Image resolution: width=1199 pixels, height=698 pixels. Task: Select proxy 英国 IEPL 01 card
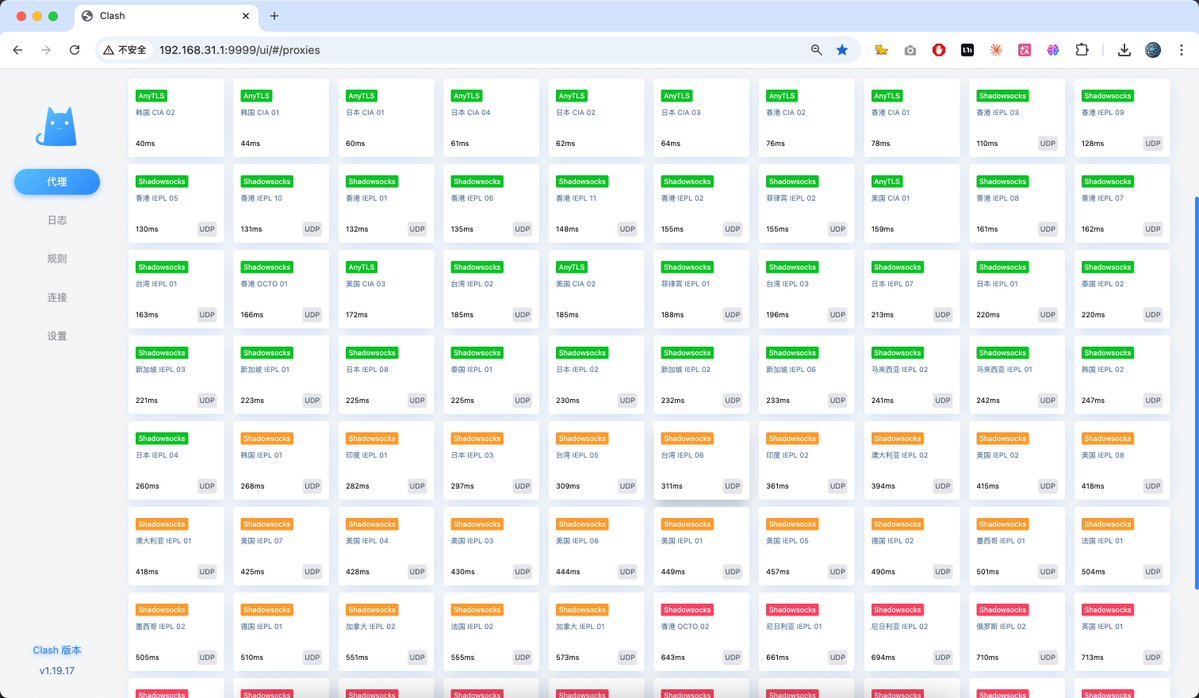point(1122,631)
